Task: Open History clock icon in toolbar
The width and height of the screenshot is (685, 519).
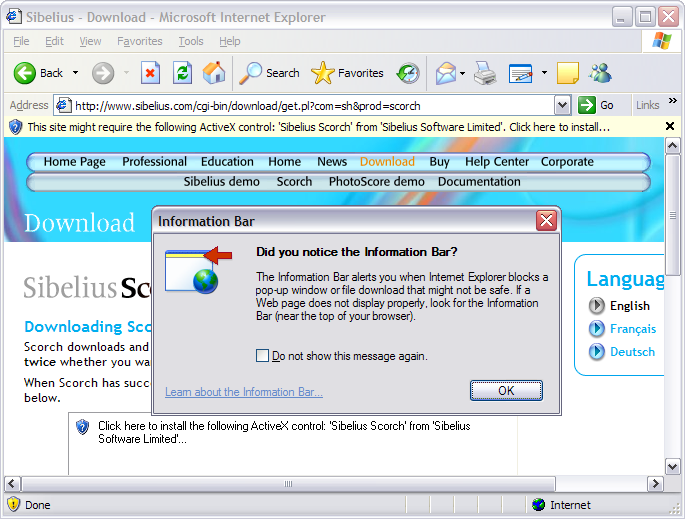Action: 408,73
